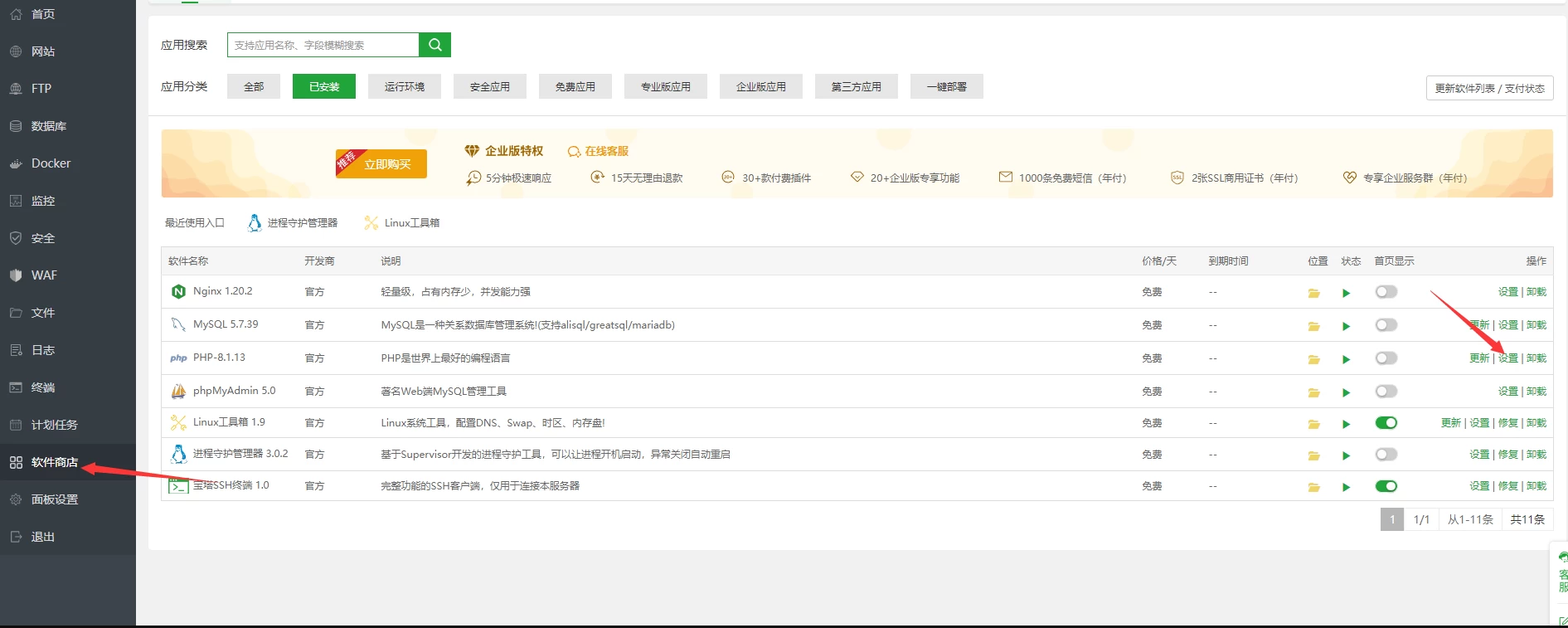Click the 安全 shield icon in sidebar

tap(16, 238)
